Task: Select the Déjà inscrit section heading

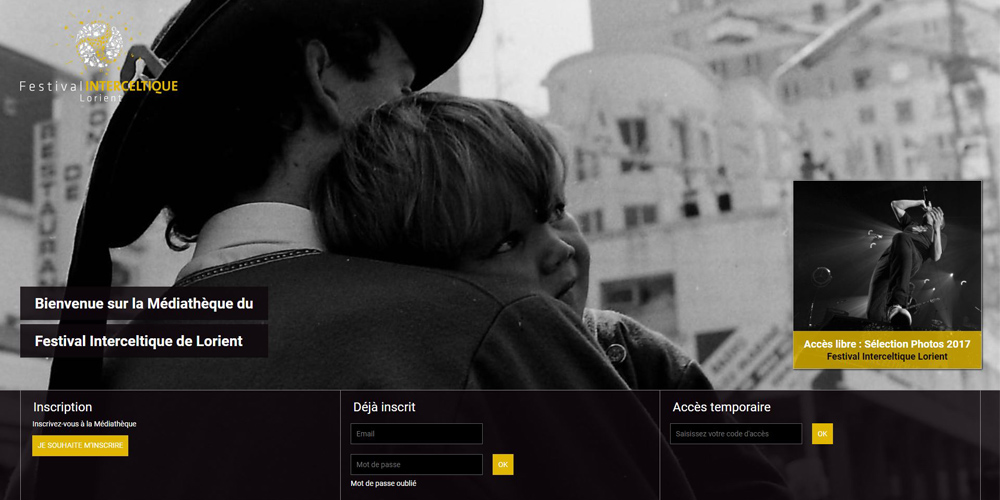Action: pyautogui.click(x=384, y=407)
